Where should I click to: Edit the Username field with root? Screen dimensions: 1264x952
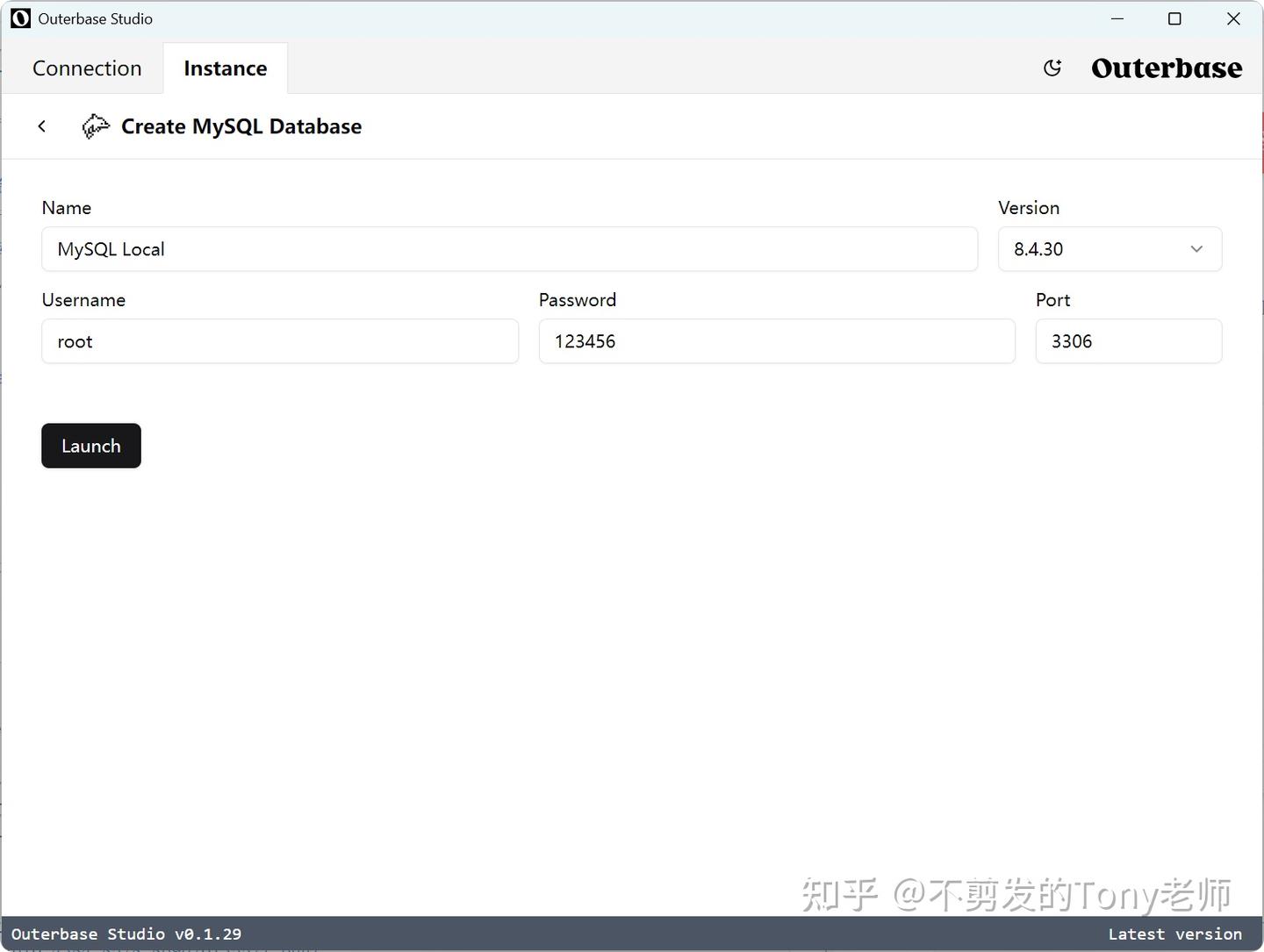[x=280, y=341]
